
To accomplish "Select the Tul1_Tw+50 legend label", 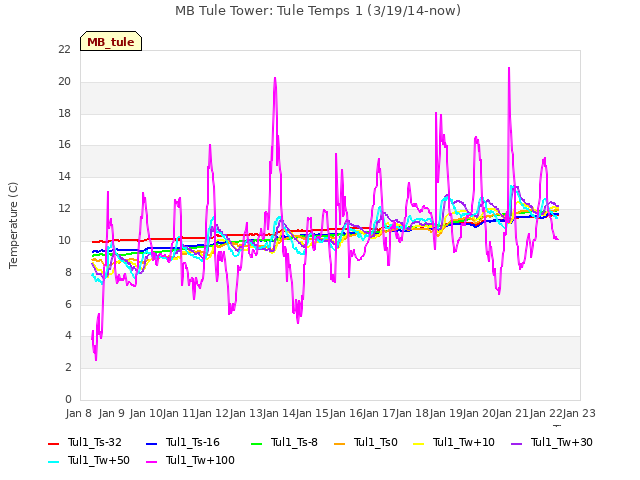I will (x=99, y=460).
